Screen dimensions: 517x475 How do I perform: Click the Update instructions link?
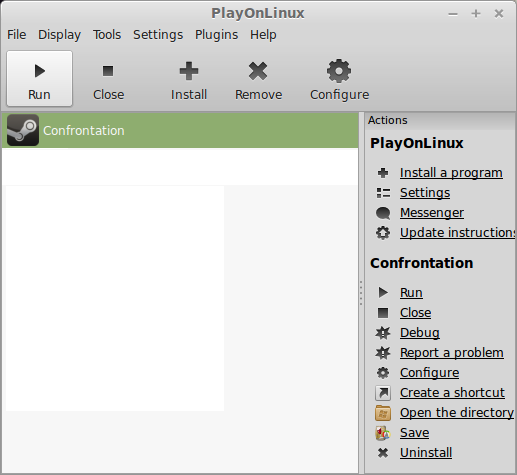pyautogui.click(x=458, y=233)
